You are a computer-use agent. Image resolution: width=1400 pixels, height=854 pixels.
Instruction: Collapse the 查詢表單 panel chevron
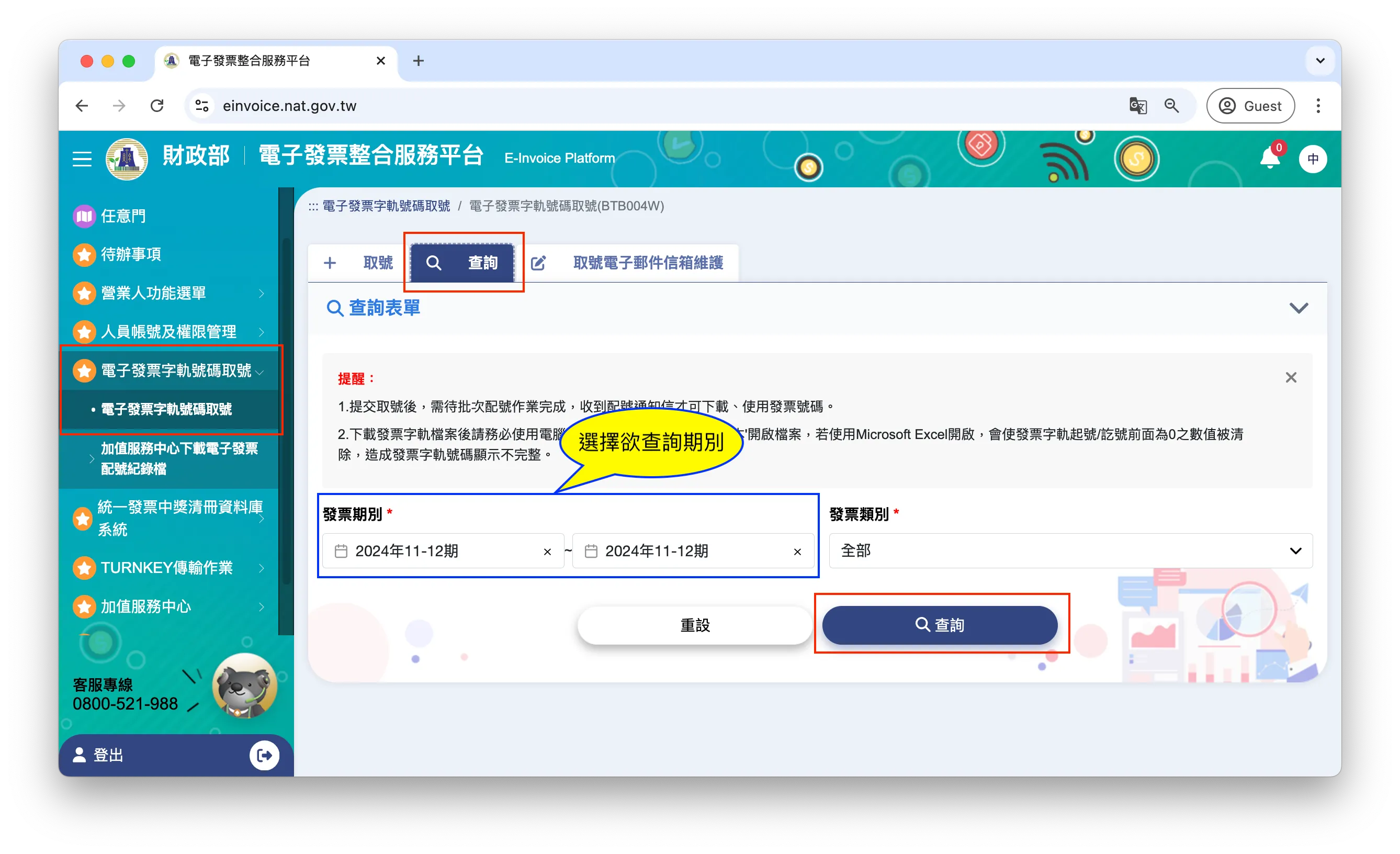coord(1299,308)
